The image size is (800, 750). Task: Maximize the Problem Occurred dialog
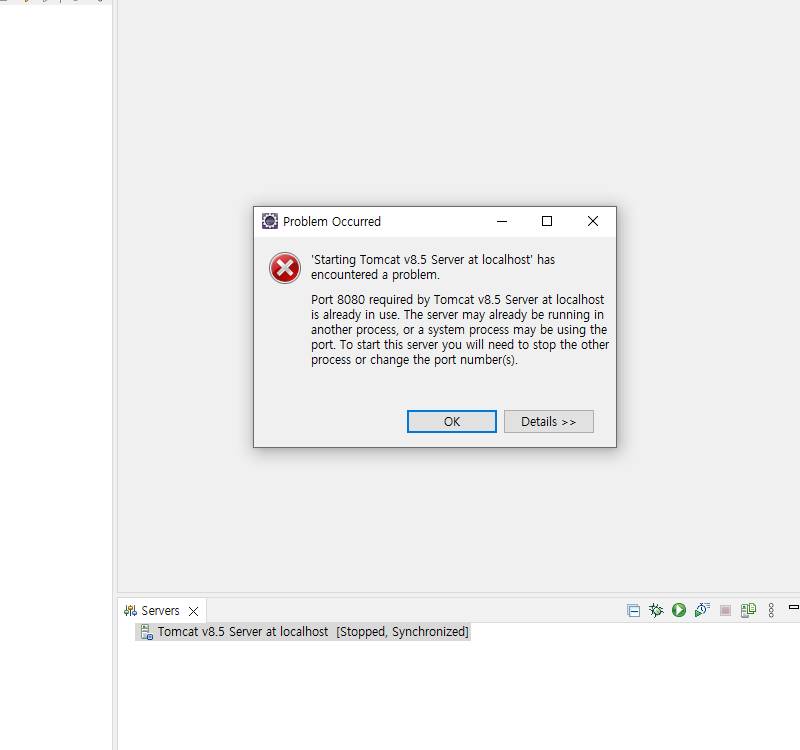tap(547, 221)
